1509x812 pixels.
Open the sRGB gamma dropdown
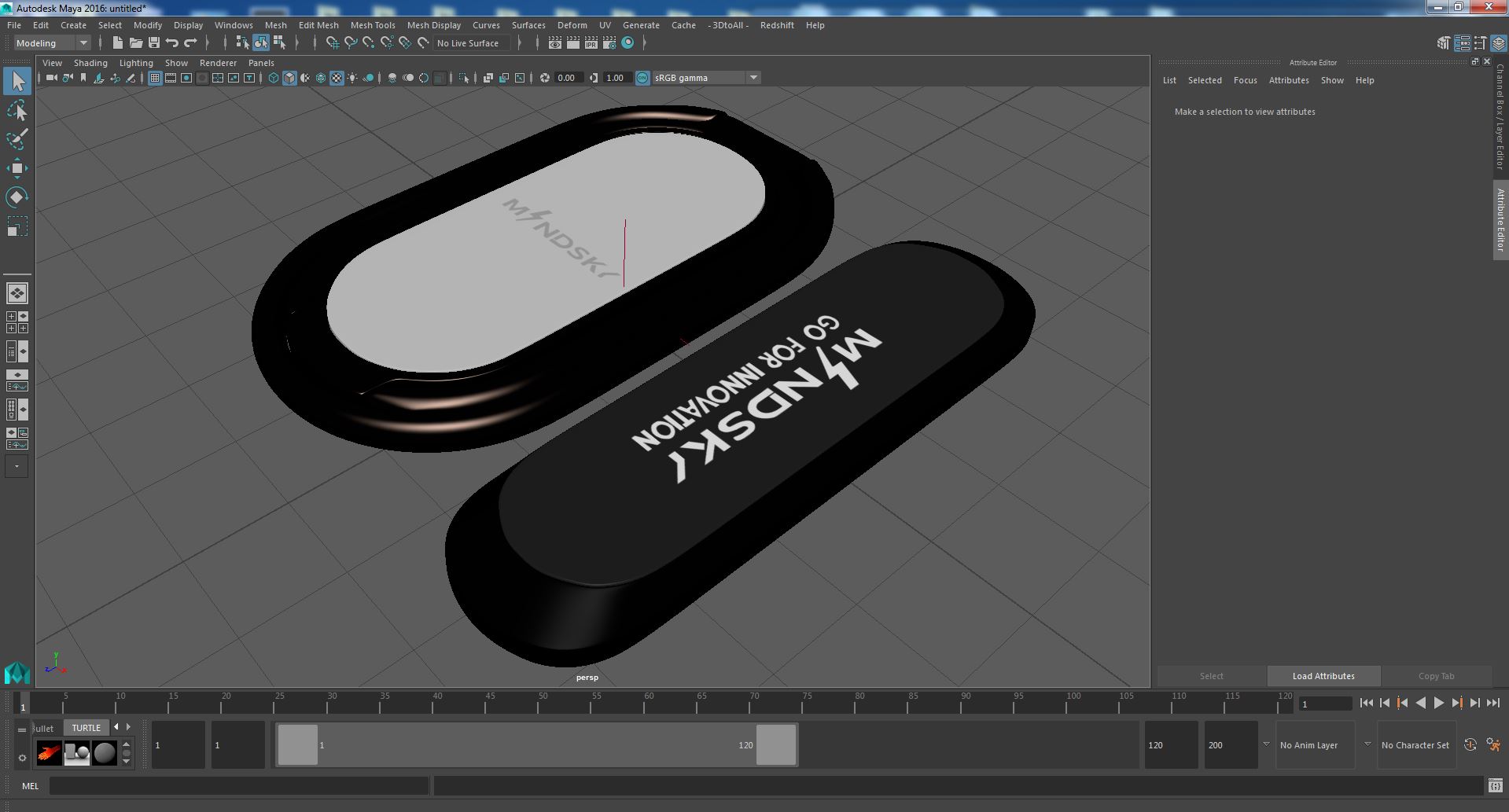[x=706, y=78]
